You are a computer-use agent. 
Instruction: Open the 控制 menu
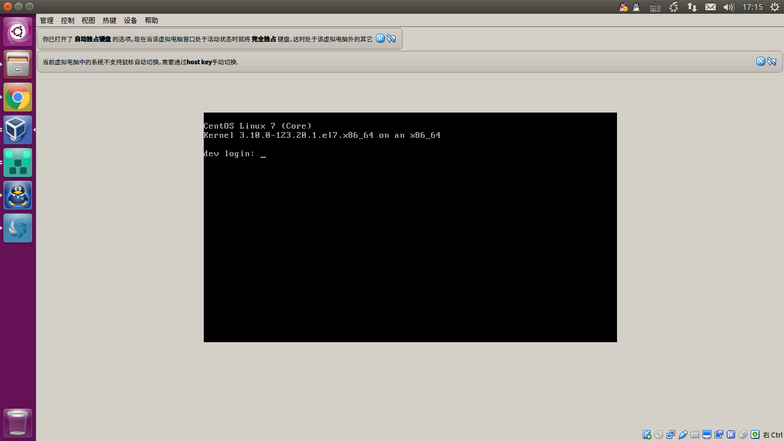pos(68,20)
